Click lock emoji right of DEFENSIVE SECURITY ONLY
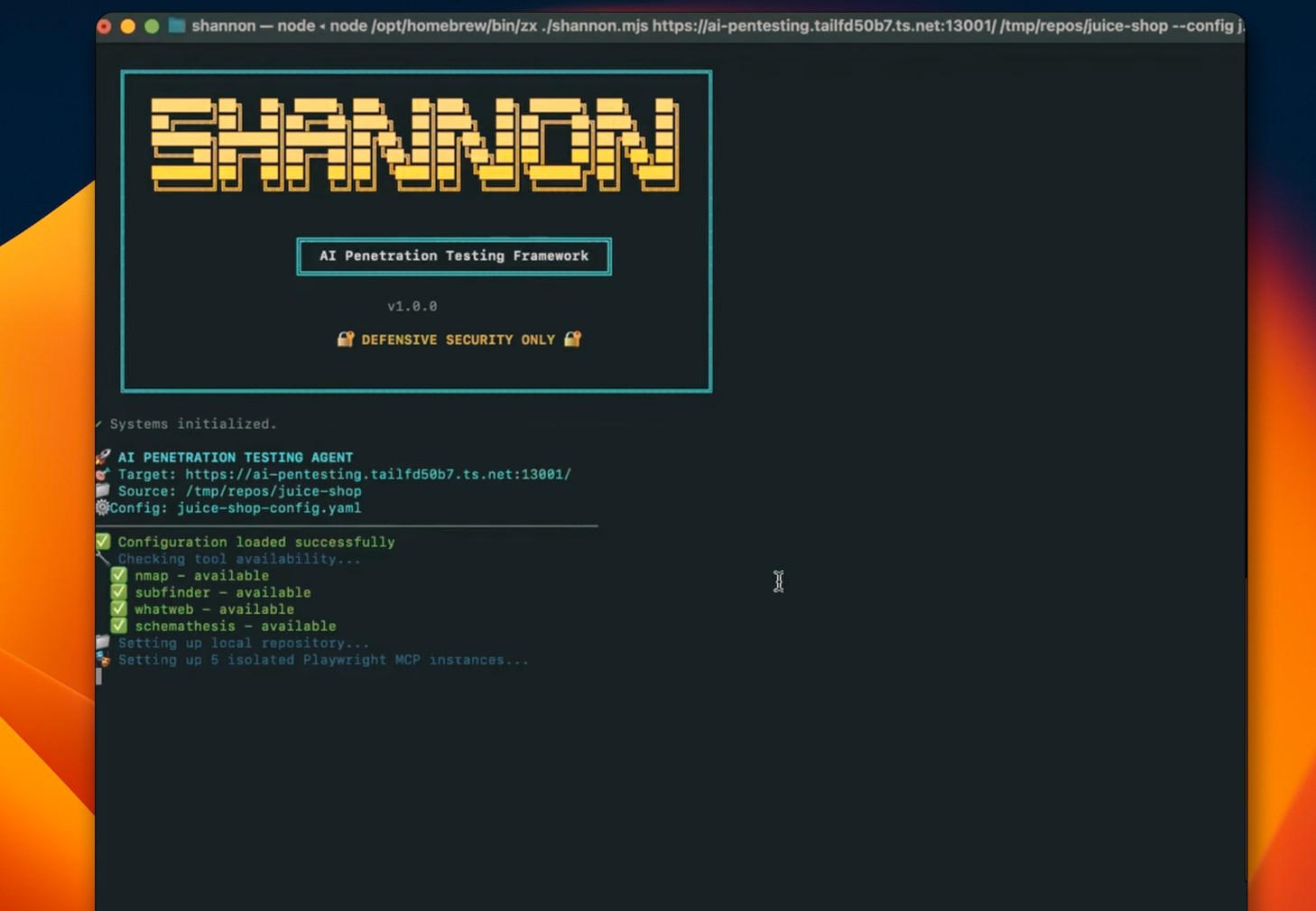The image size is (1316, 911). tap(572, 339)
